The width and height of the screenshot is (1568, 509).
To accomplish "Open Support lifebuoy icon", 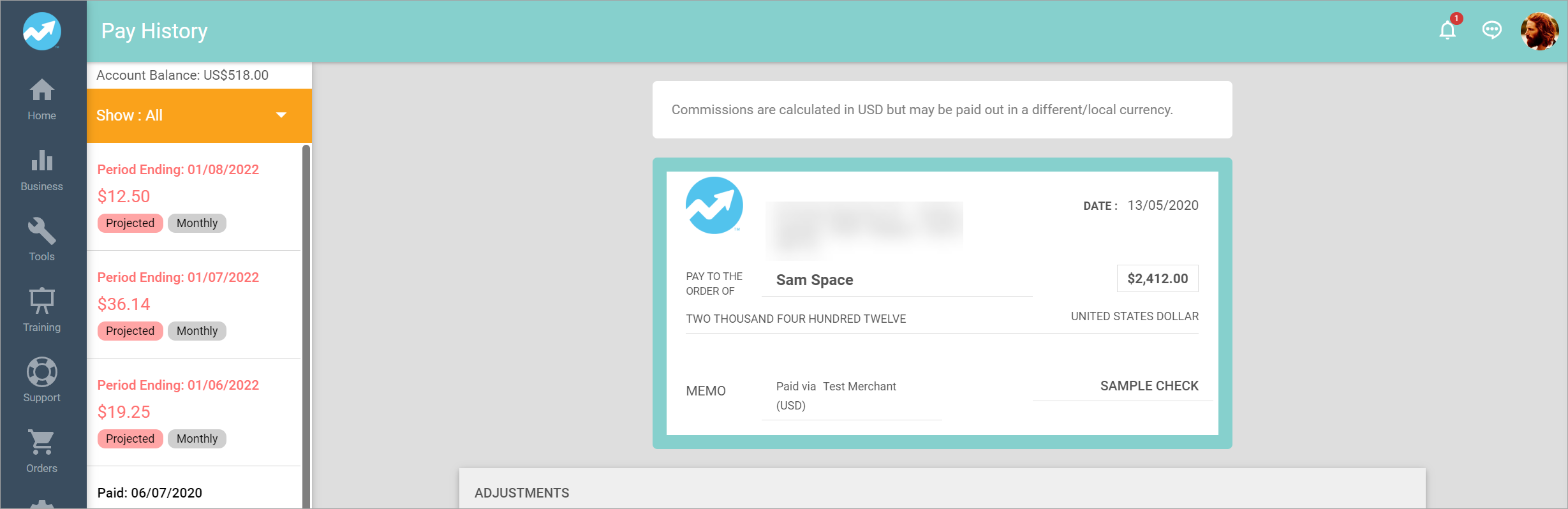I will pyautogui.click(x=41, y=380).
